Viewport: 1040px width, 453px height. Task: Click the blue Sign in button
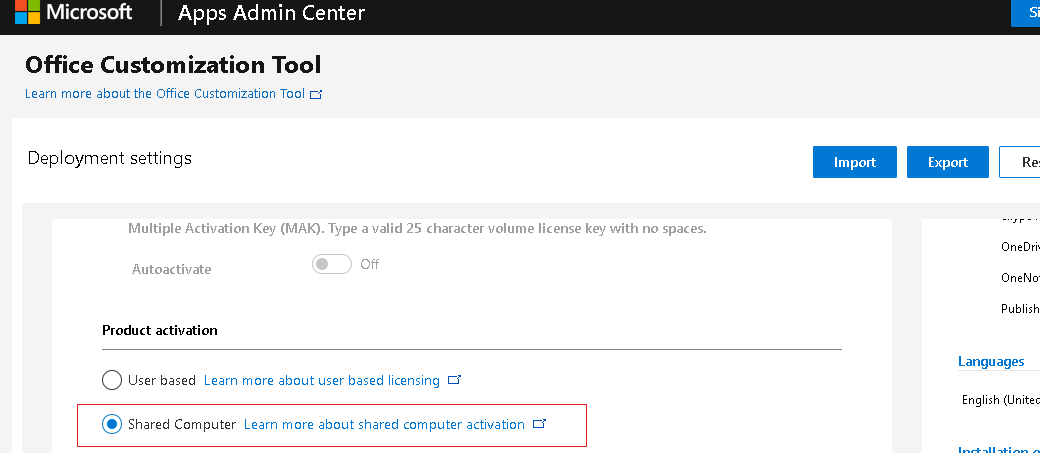coord(1025,13)
